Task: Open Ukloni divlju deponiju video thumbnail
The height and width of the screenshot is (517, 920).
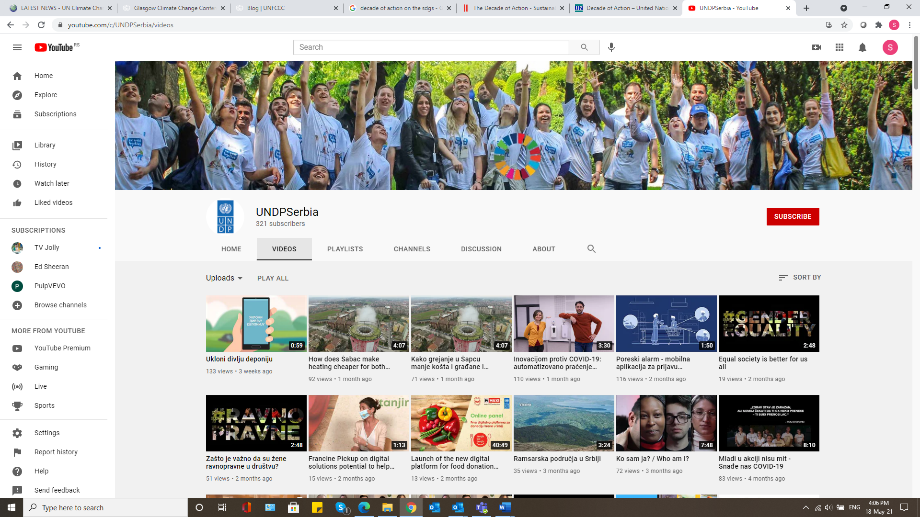Action: click(x=256, y=323)
